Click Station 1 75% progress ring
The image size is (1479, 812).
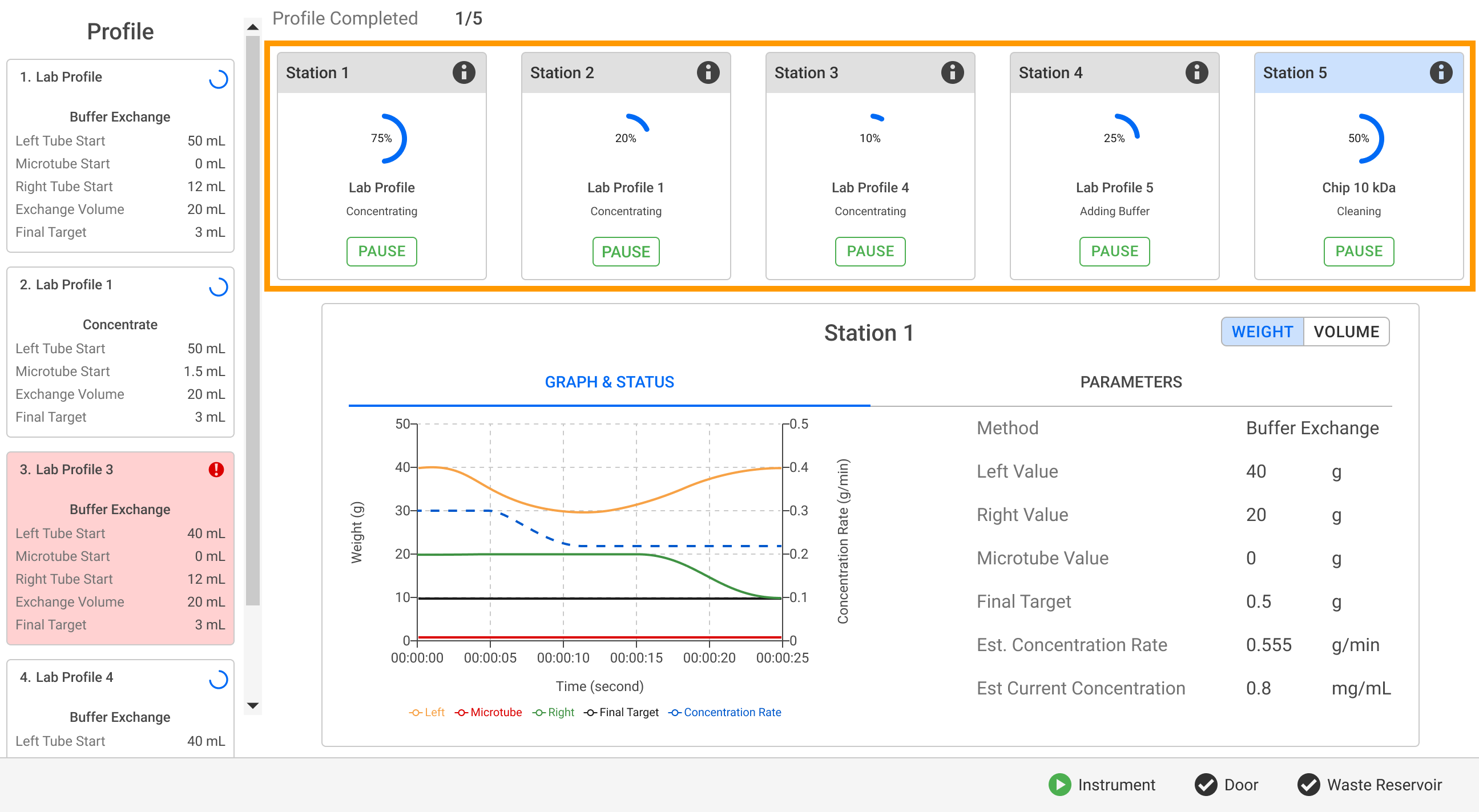click(382, 138)
